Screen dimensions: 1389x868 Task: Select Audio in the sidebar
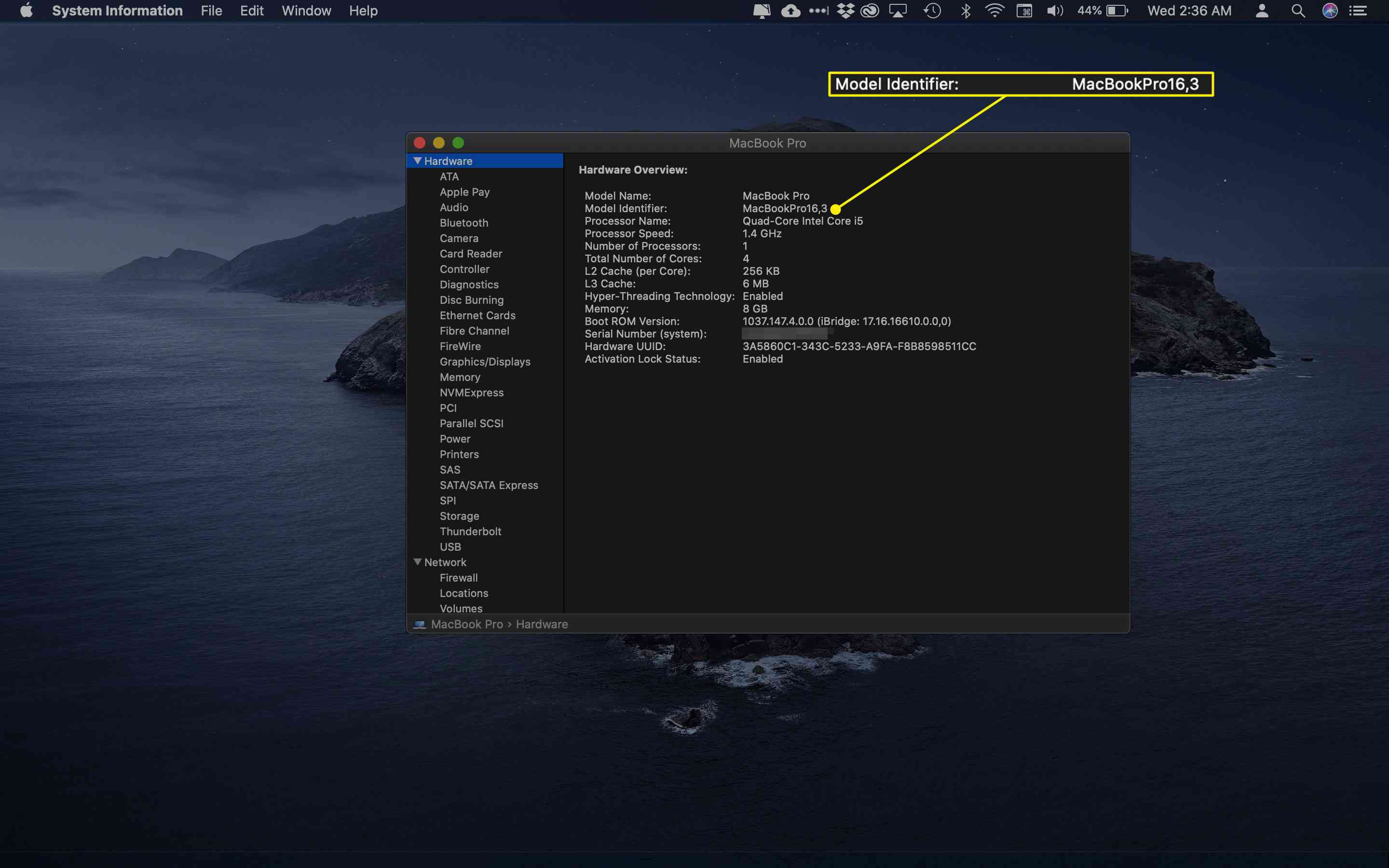pyautogui.click(x=454, y=207)
